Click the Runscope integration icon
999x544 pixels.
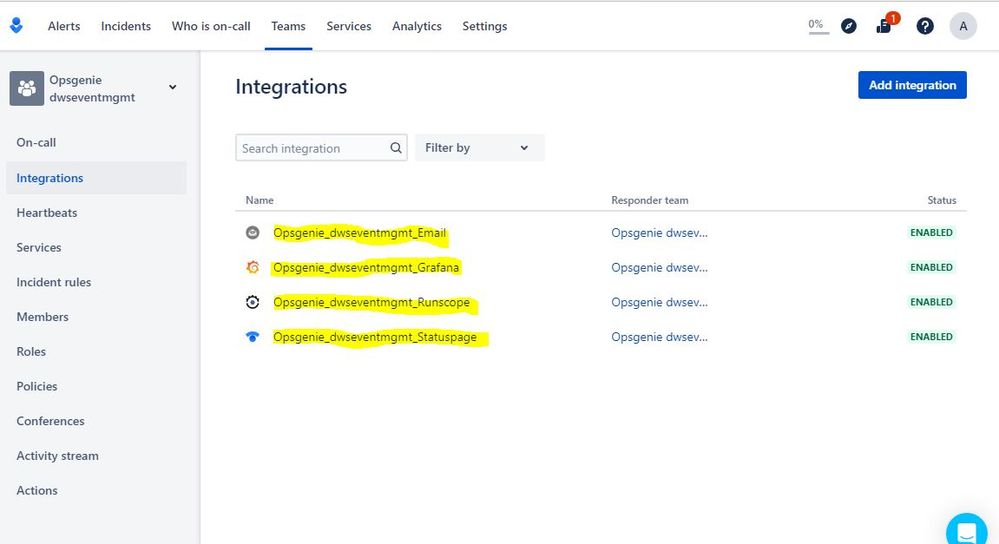[253, 302]
